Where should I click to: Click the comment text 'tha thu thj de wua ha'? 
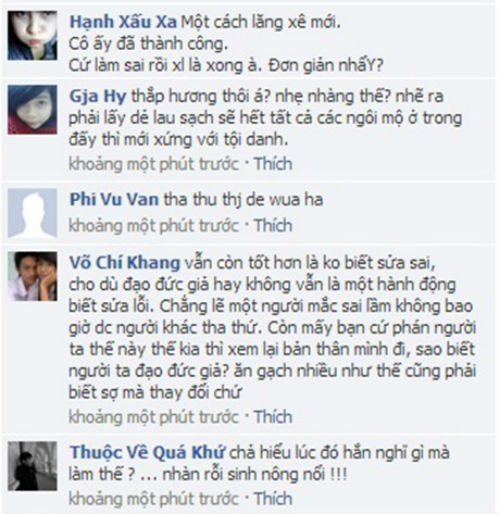[243, 200]
